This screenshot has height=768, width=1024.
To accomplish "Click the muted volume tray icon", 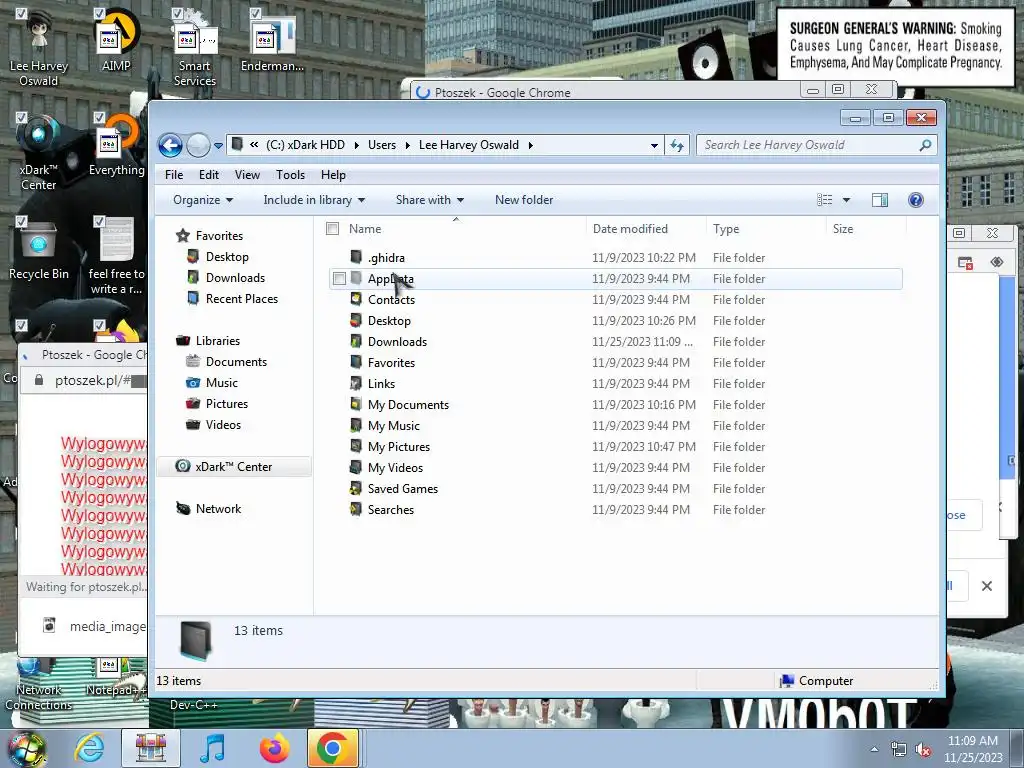I will 923,750.
